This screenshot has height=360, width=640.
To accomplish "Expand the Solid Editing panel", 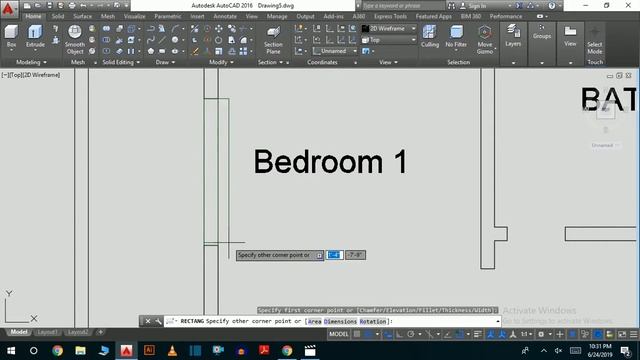I will coord(121,62).
